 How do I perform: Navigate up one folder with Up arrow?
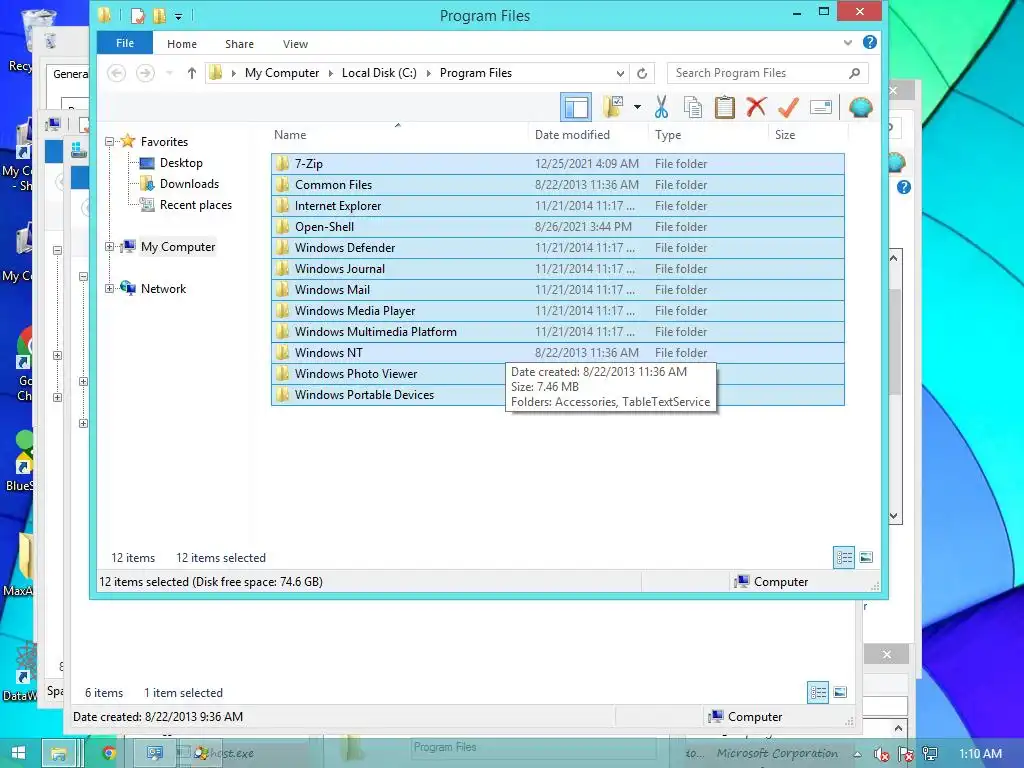(191, 73)
